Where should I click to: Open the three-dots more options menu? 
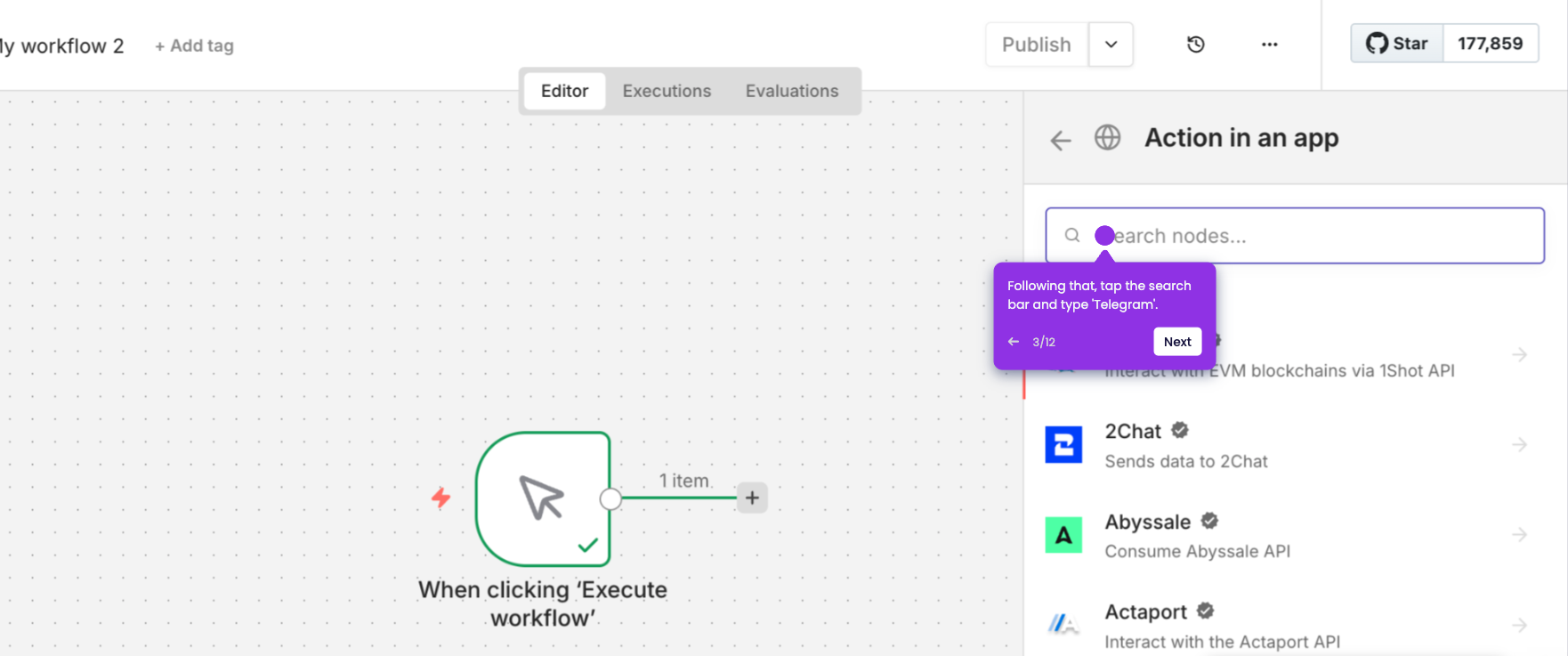click(1270, 44)
